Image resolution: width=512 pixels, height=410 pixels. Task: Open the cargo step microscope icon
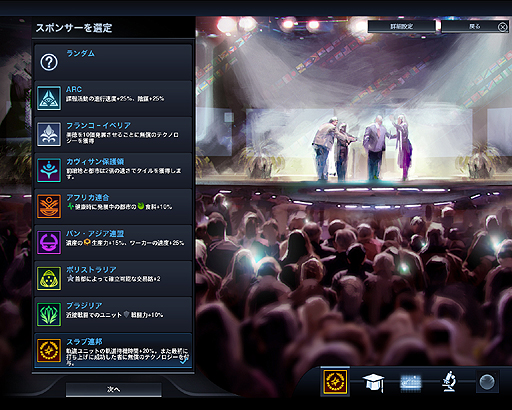point(449,381)
